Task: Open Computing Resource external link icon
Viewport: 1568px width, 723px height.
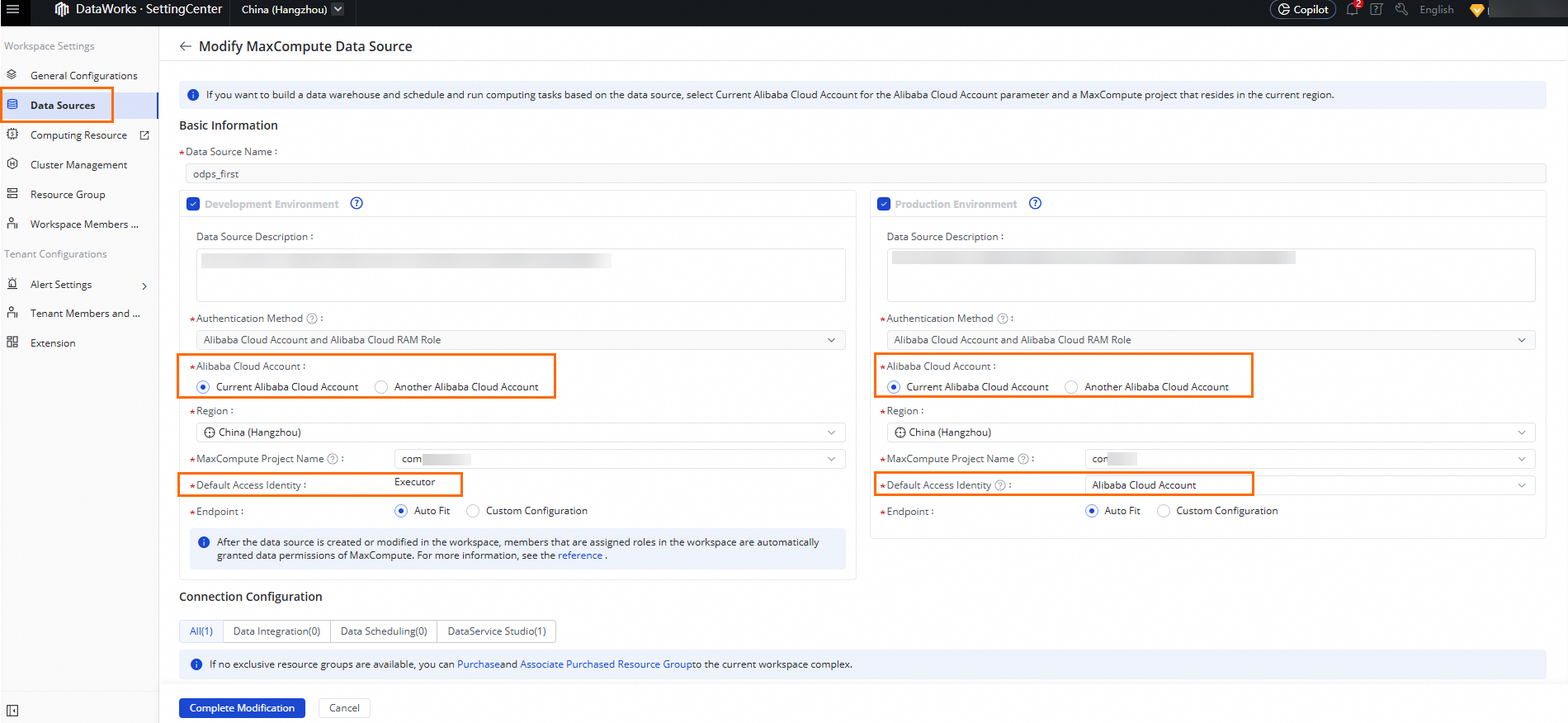Action: click(144, 135)
